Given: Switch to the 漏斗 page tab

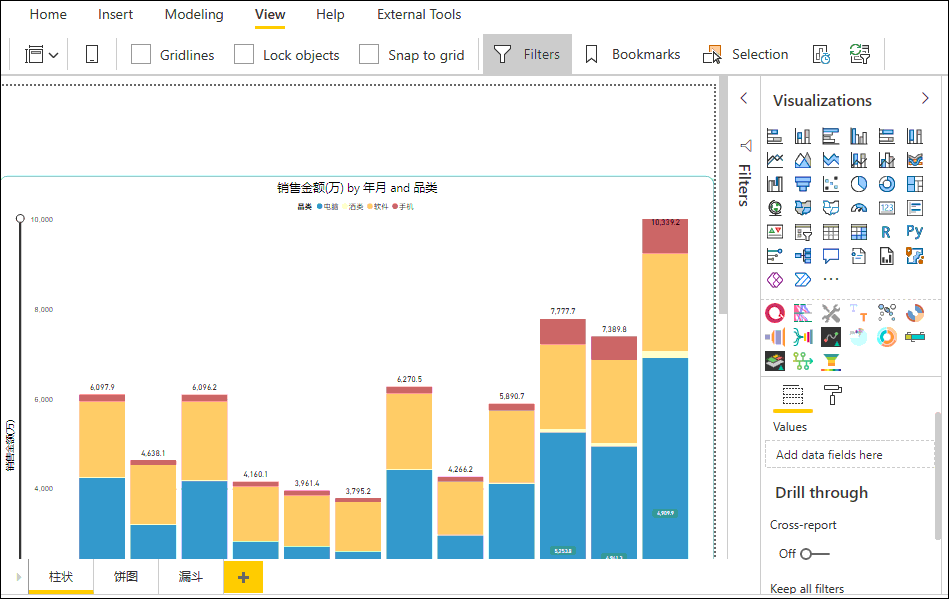Looking at the screenshot, I should [x=191, y=577].
